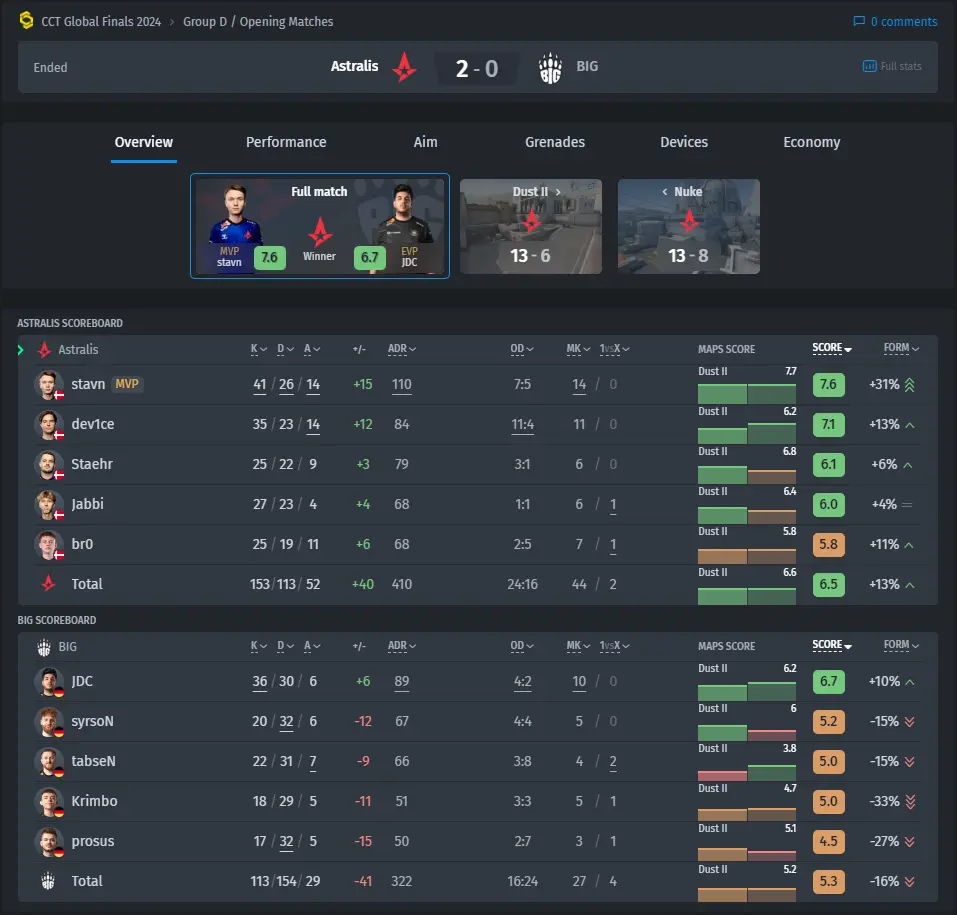Click the Astralis team name in match header

[x=355, y=66]
